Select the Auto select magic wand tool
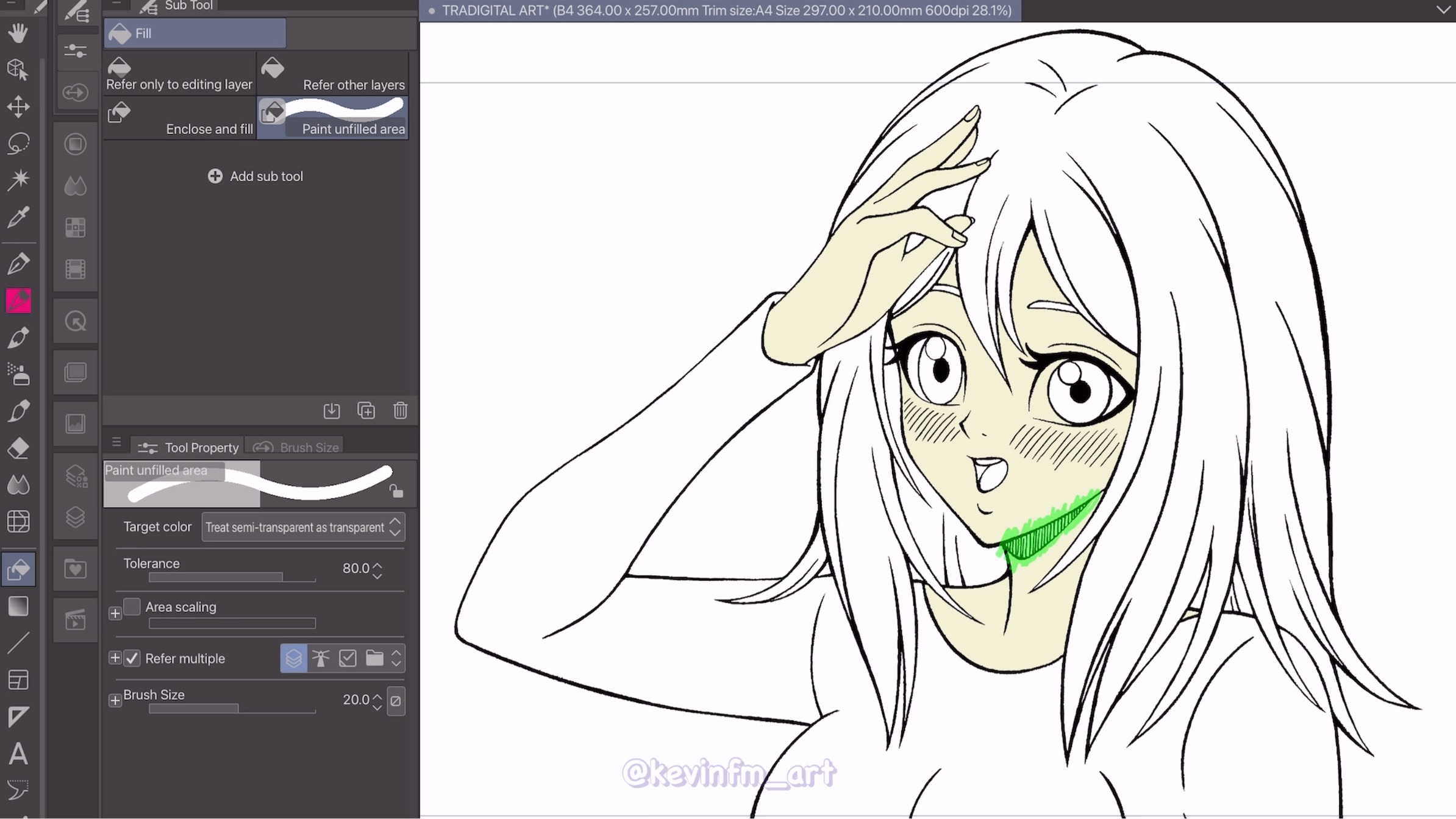The image size is (1456, 819). coord(18,179)
